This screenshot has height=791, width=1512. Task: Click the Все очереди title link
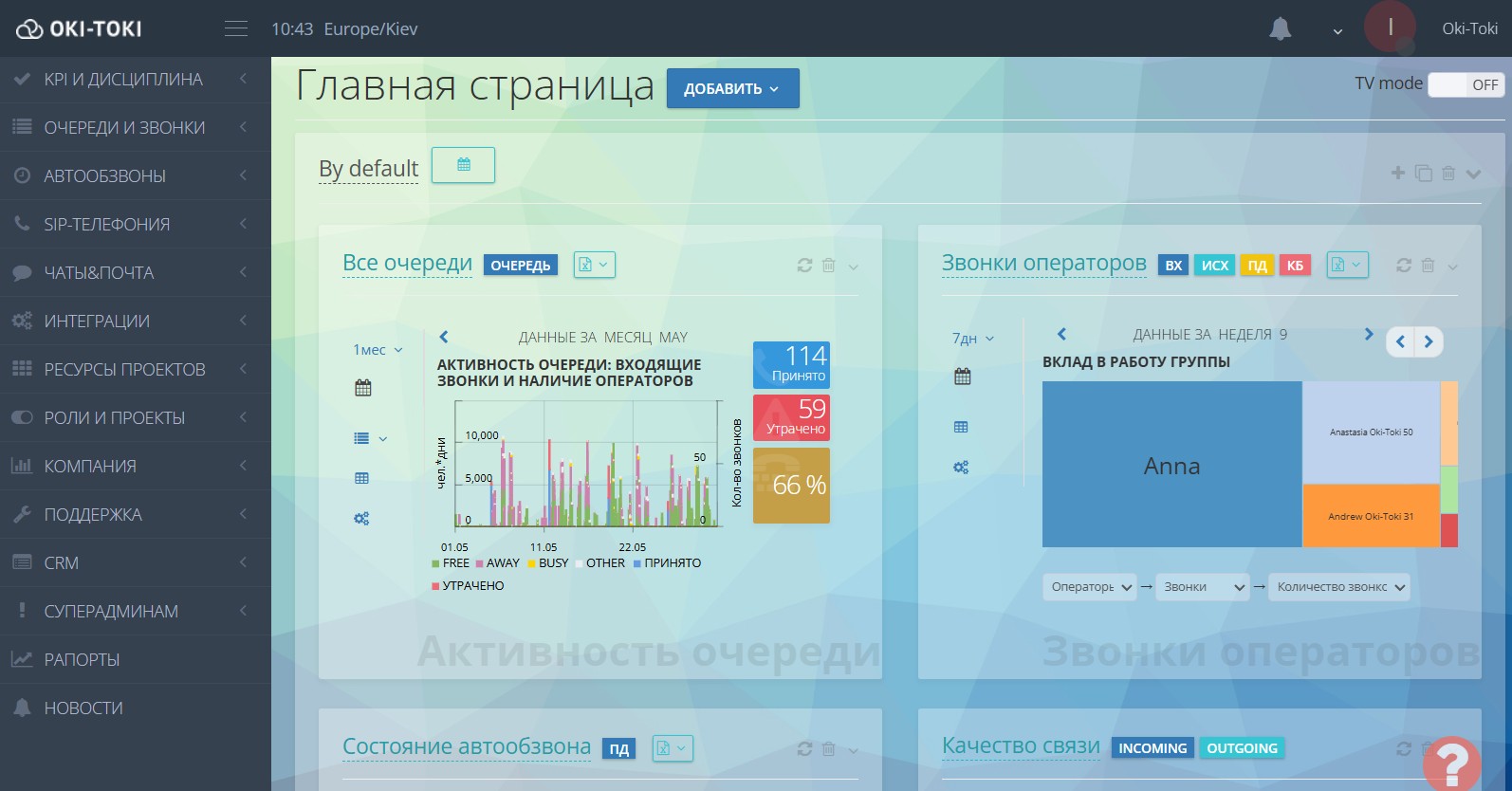point(407,264)
